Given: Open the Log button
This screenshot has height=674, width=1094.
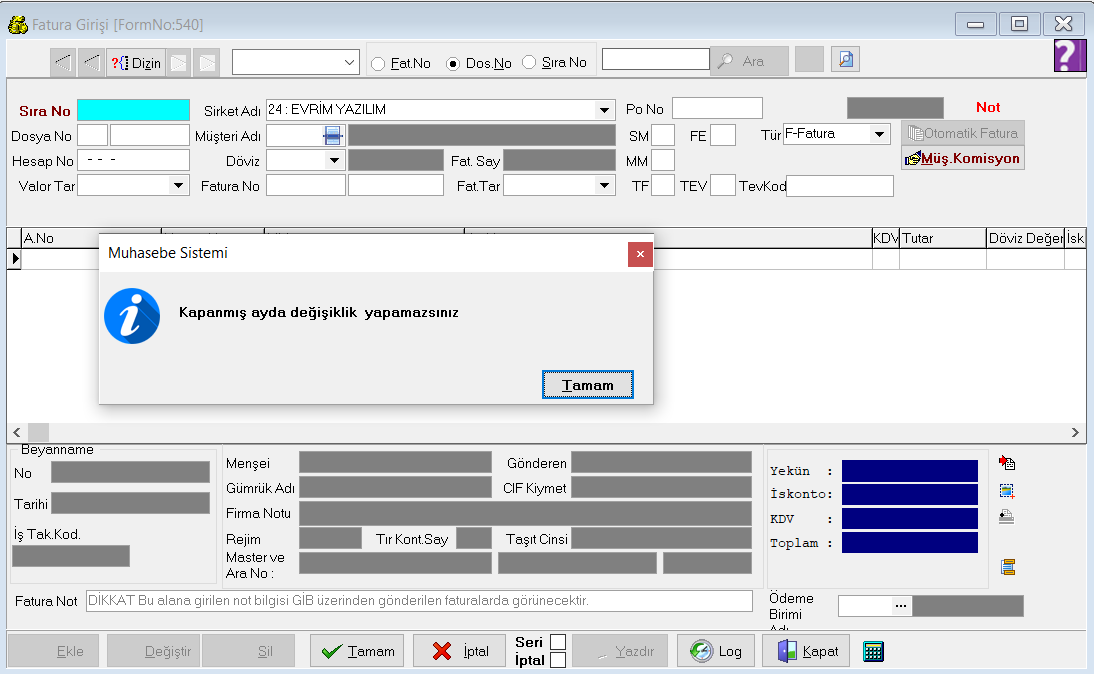Looking at the screenshot, I should (715, 651).
